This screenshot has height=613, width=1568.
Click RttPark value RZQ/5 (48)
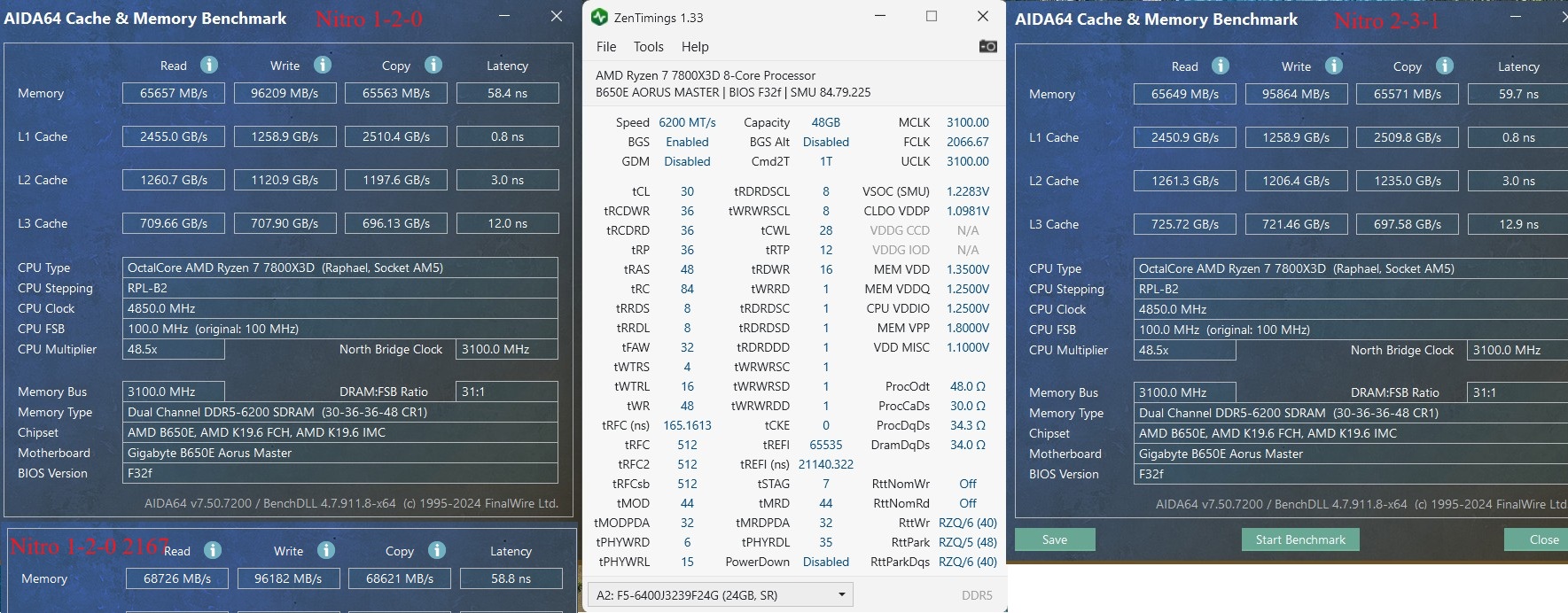(x=967, y=542)
